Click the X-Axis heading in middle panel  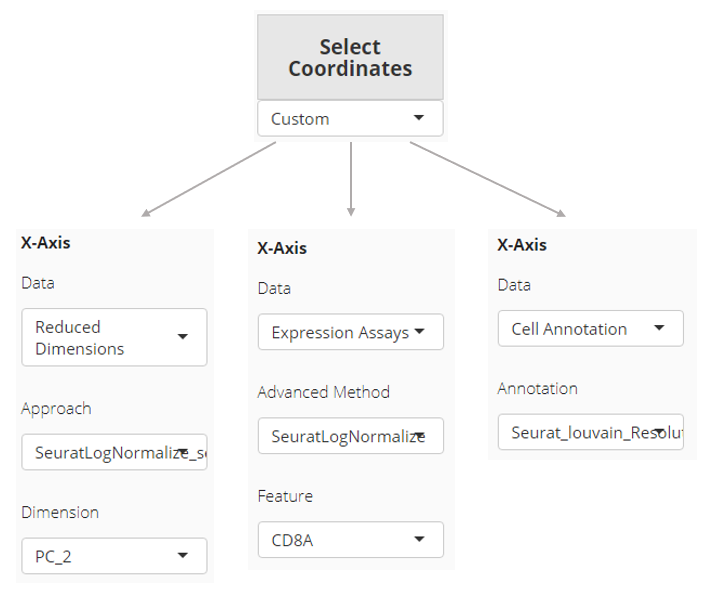click(282, 248)
